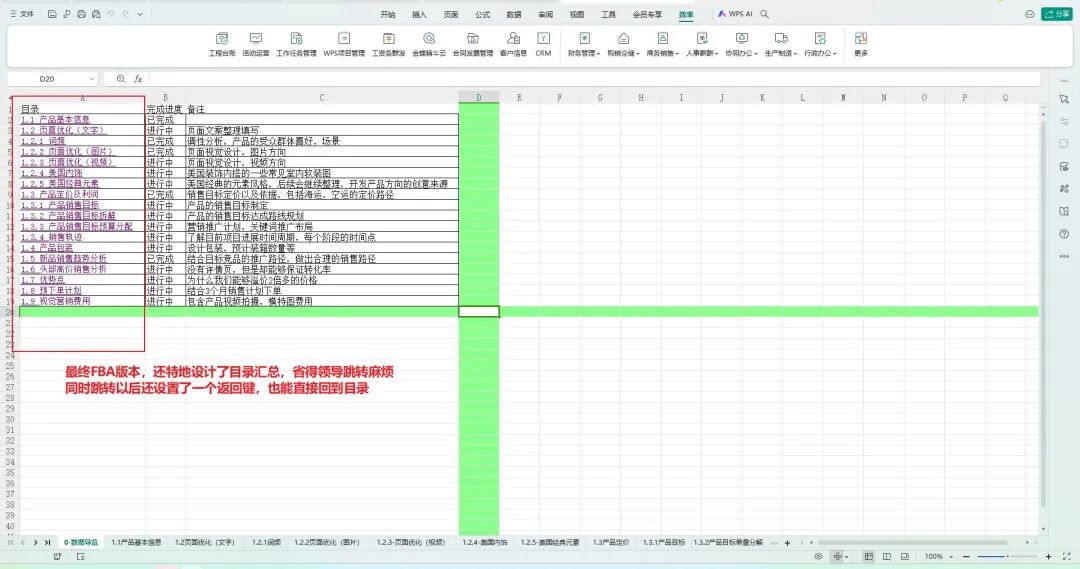Viewport: 1080px width, 569px height.
Task: Switch to the 开始 ribbon tab
Action: (x=388, y=14)
